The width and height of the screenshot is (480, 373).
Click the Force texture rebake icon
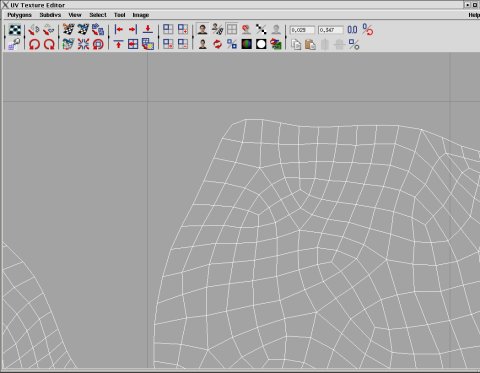click(276, 44)
